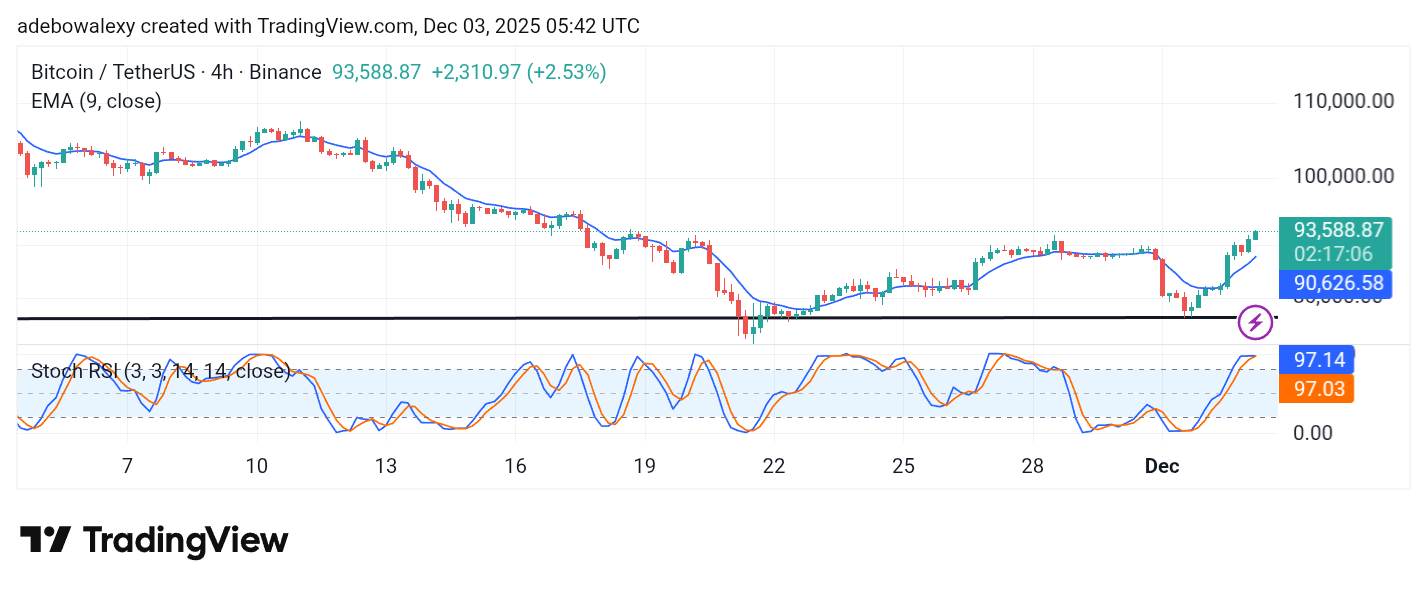Click the 10 date label on time axis
The height and width of the screenshot is (591, 1427).
coord(256,466)
